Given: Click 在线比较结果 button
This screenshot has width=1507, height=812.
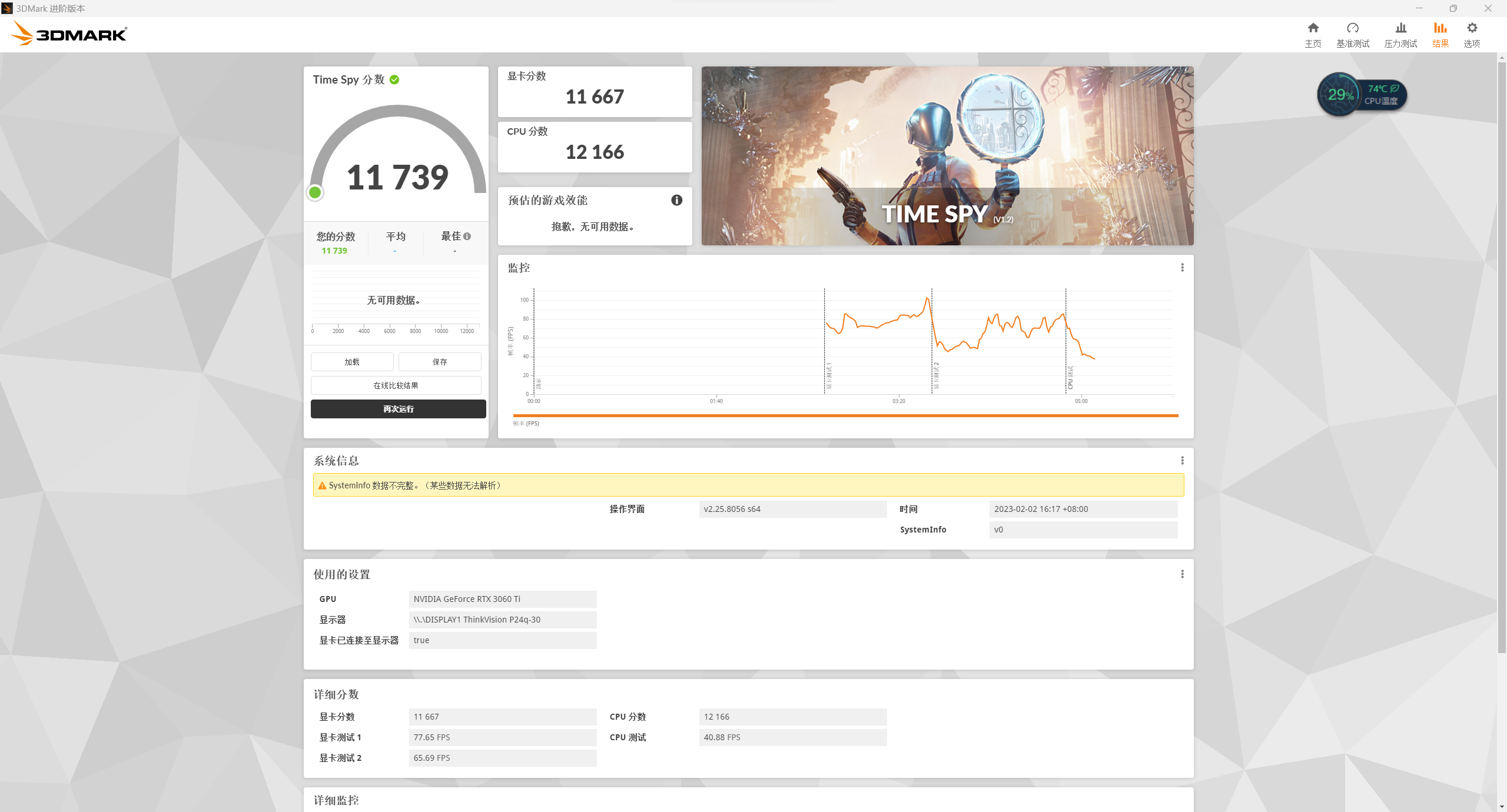Looking at the screenshot, I should pyautogui.click(x=396, y=385).
